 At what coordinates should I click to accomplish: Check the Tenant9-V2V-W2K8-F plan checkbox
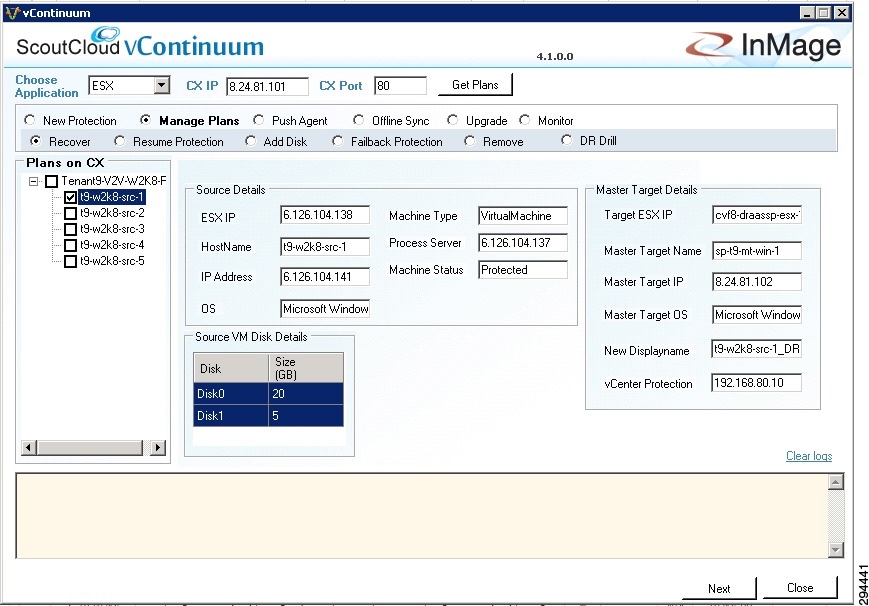click(x=52, y=181)
